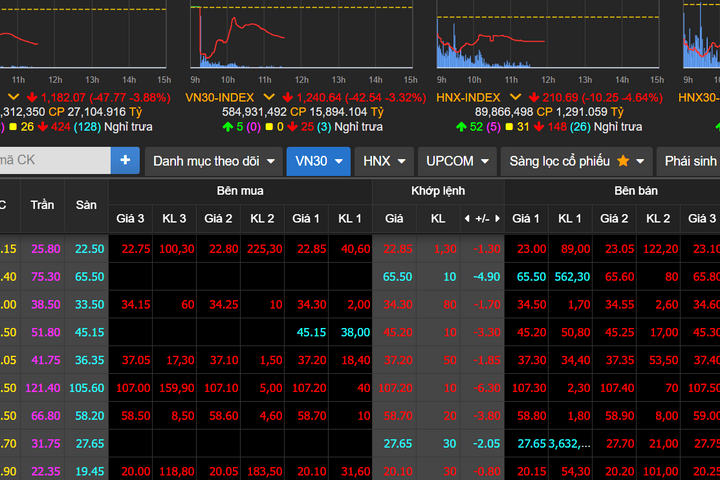Click ceiling price 38.50
Screen dimensions: 720x480
click(45, 305)
